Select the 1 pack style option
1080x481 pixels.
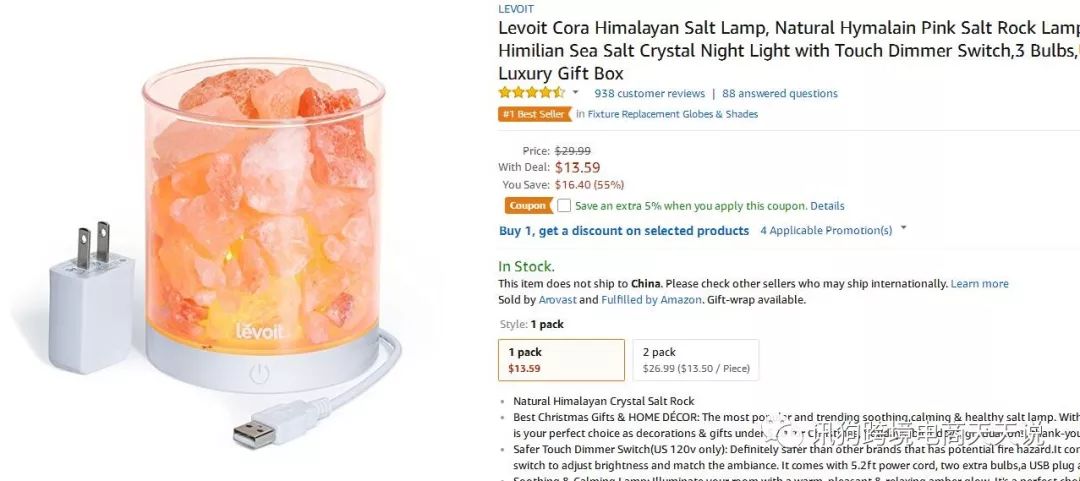561,360
